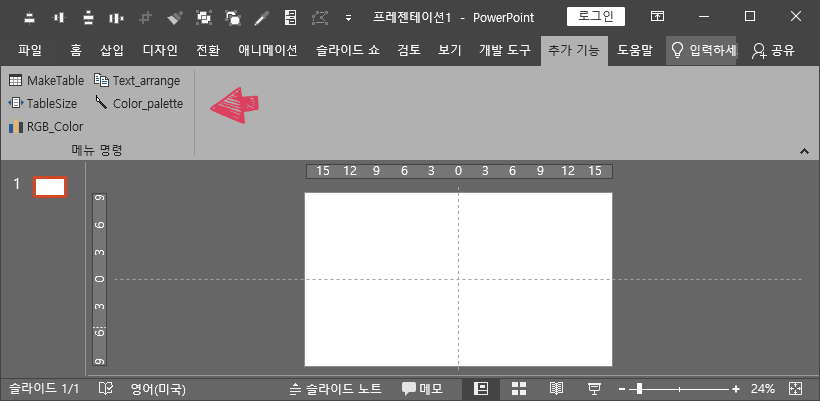Run the Text_arrange add-in command

pos(137,81)
